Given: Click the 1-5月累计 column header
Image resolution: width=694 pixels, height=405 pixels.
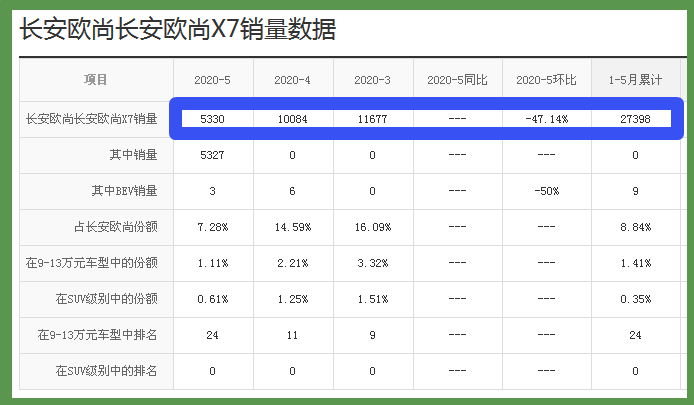Looking at the screenshot, I should (635, 80).
